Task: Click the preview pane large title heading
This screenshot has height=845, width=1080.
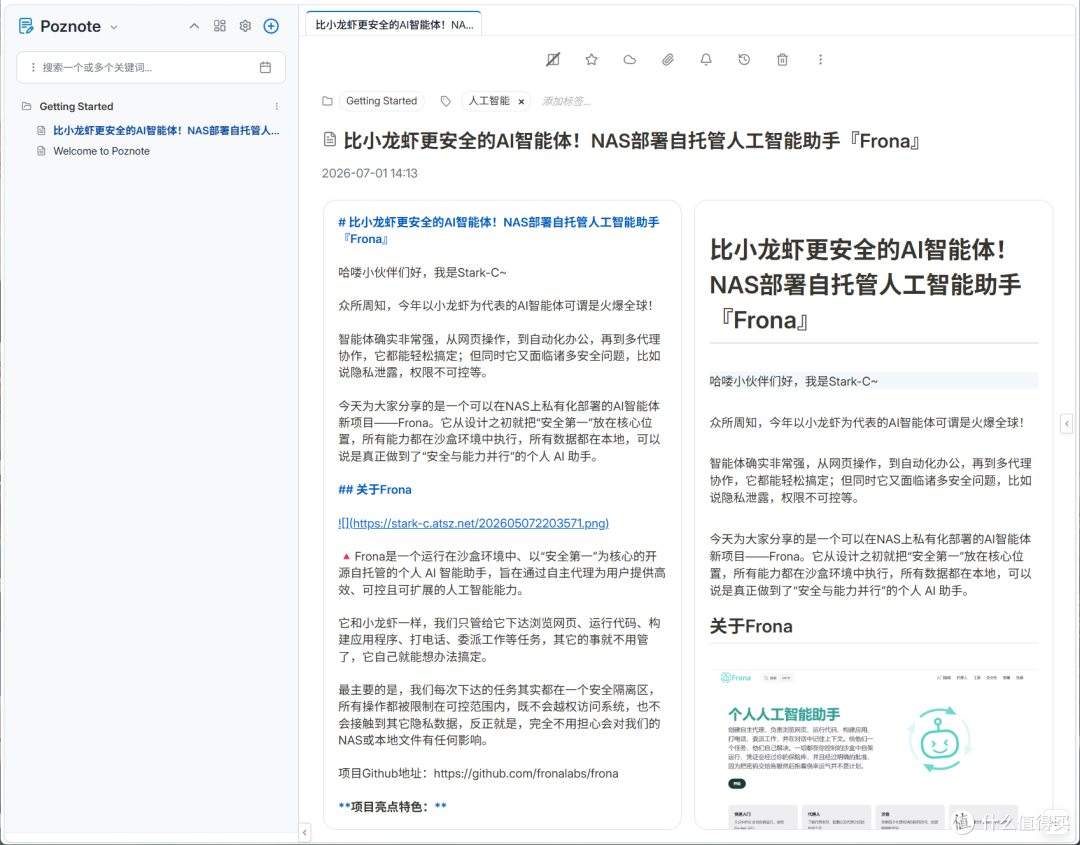Action: (865, 285)
